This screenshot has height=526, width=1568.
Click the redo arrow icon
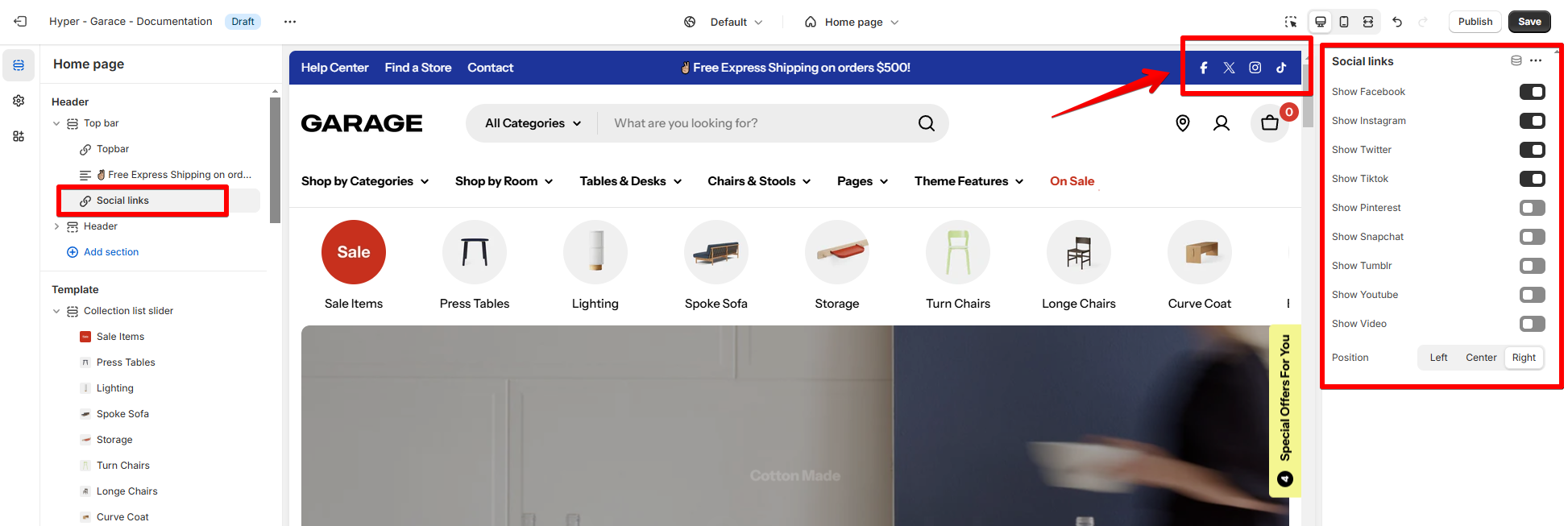tap(1423, 22)
